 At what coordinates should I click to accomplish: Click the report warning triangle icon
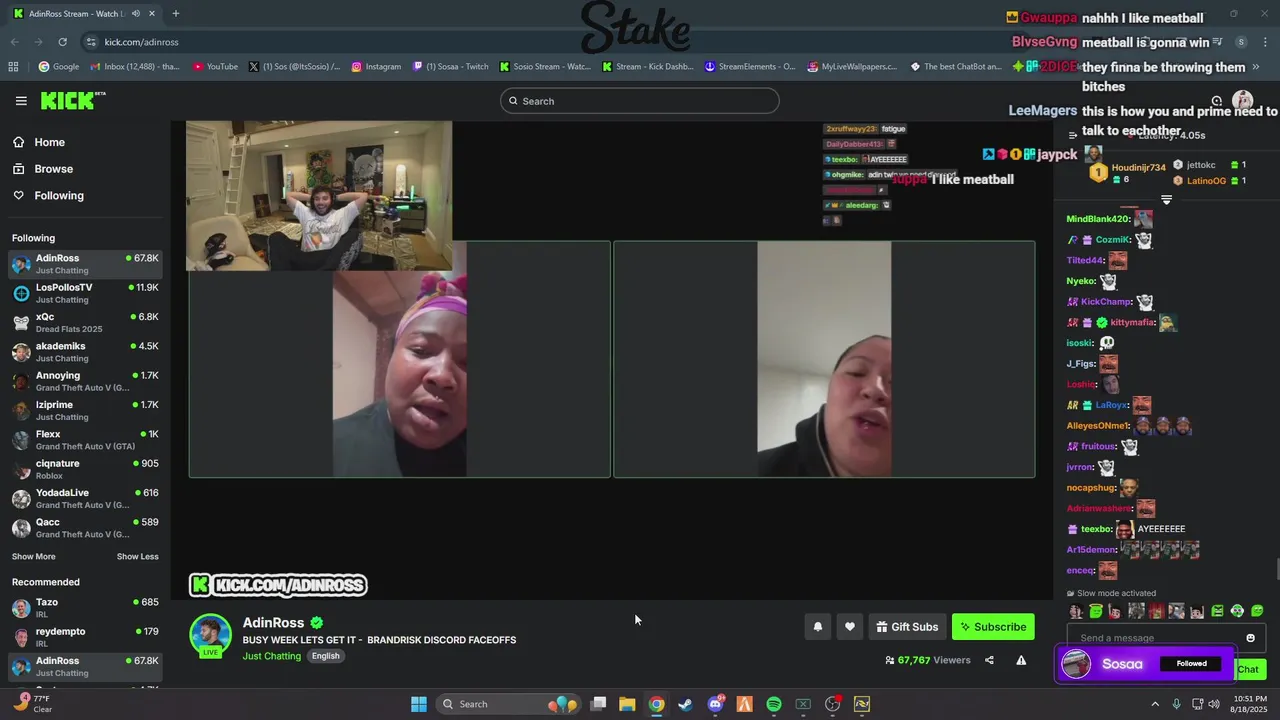tap(1021, 660)
